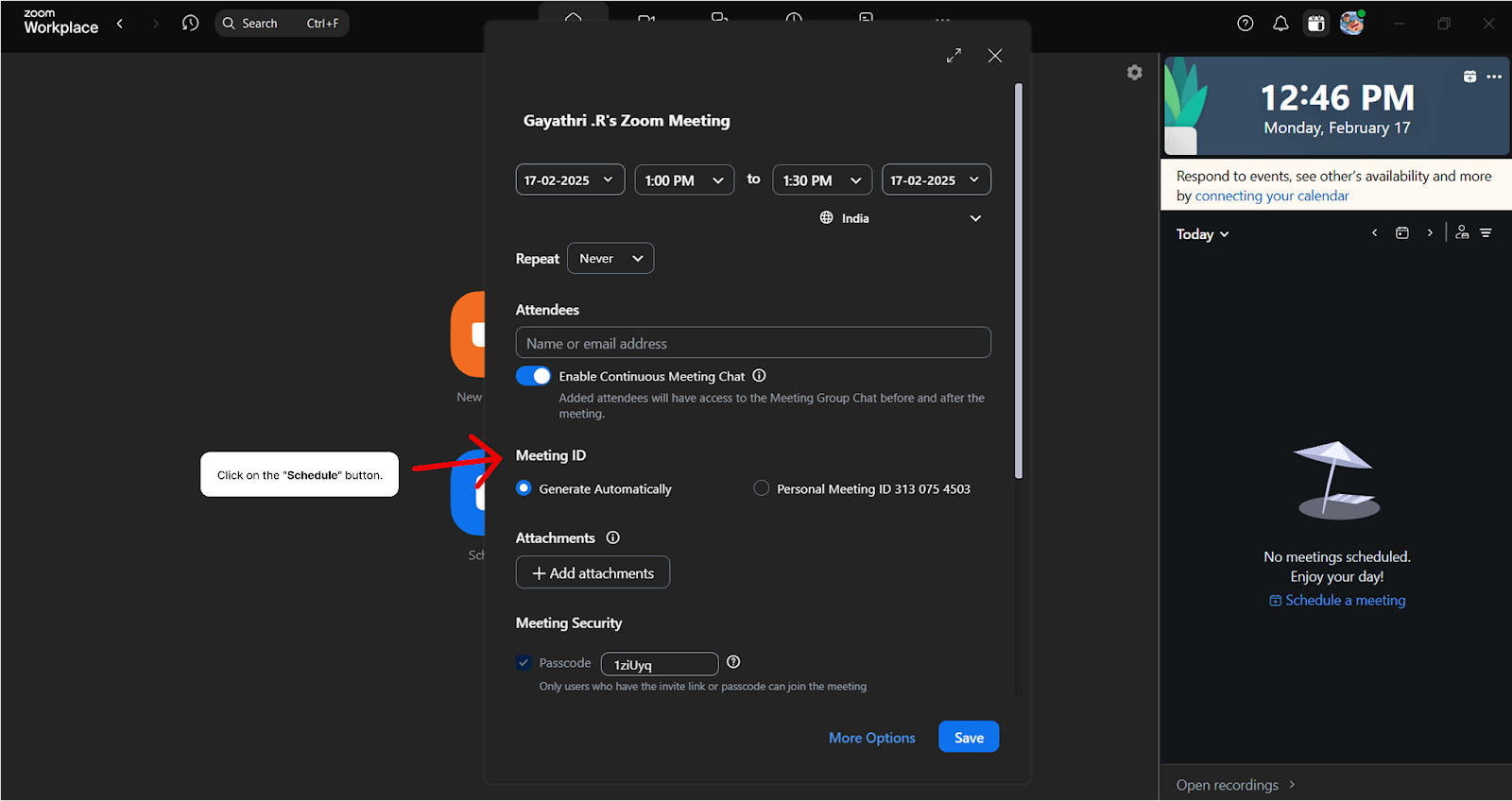Disable Enable Continuous Meeting Chat toggle

point(533,376)
